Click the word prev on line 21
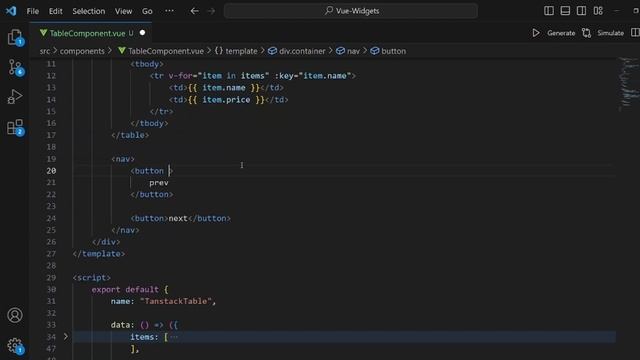This screenshot has width=640, height=360. click(159, 182)
